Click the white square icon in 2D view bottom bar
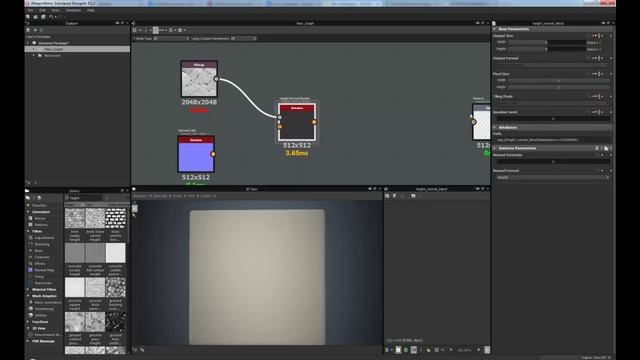This screenshot has height=360, width=640. point(398,350)
